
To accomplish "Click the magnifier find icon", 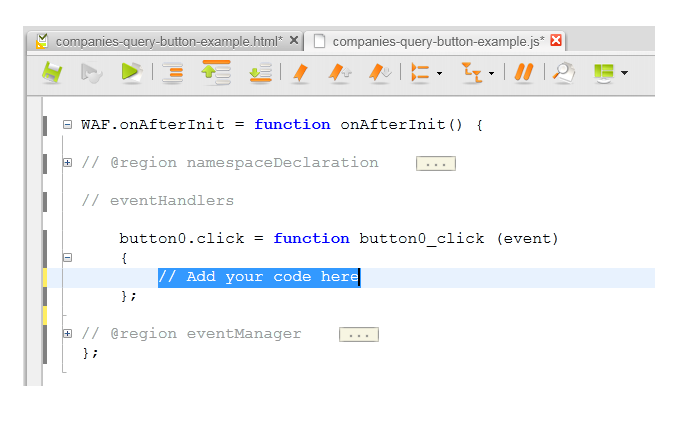I will coord(564,73).
